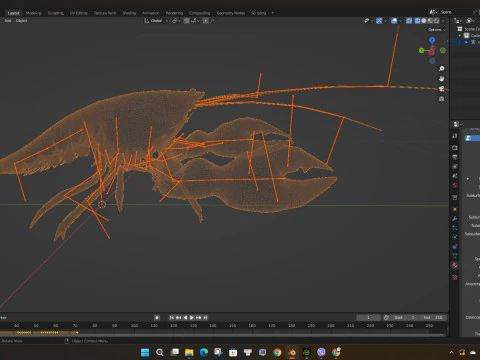Screen dimensions: 480x360
Task: Open the Modifiers properties tab
Action: (x=455, y=219)
